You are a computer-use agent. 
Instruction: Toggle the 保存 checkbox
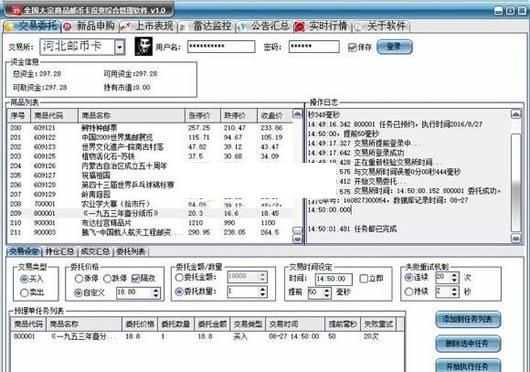point(352,47)
